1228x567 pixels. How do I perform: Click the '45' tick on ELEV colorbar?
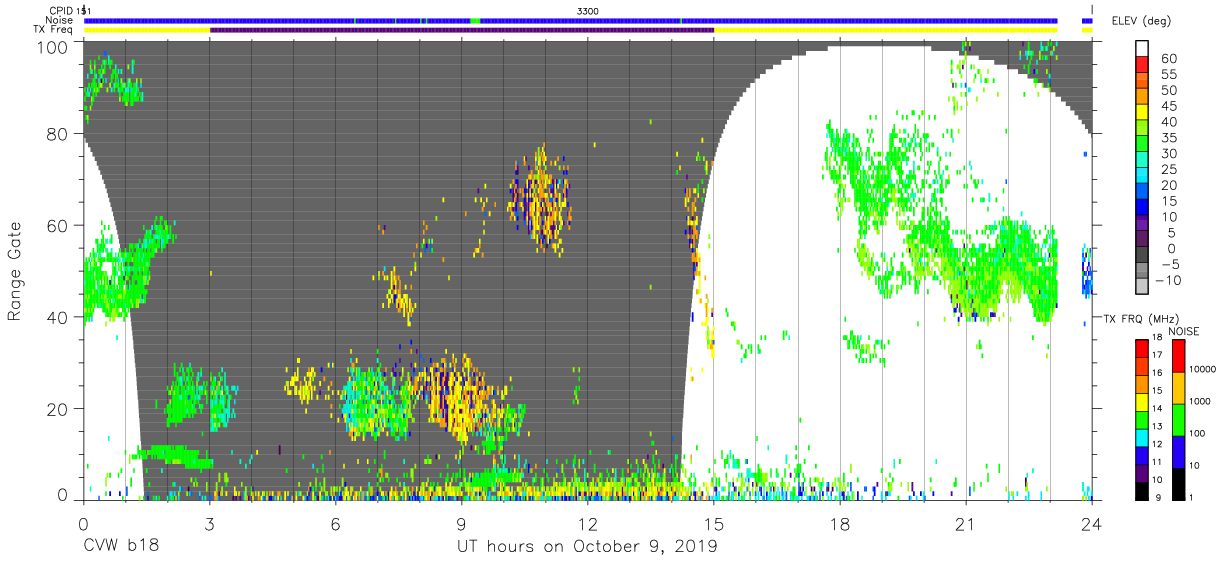pyautogui.click(x=1169, y=106)
